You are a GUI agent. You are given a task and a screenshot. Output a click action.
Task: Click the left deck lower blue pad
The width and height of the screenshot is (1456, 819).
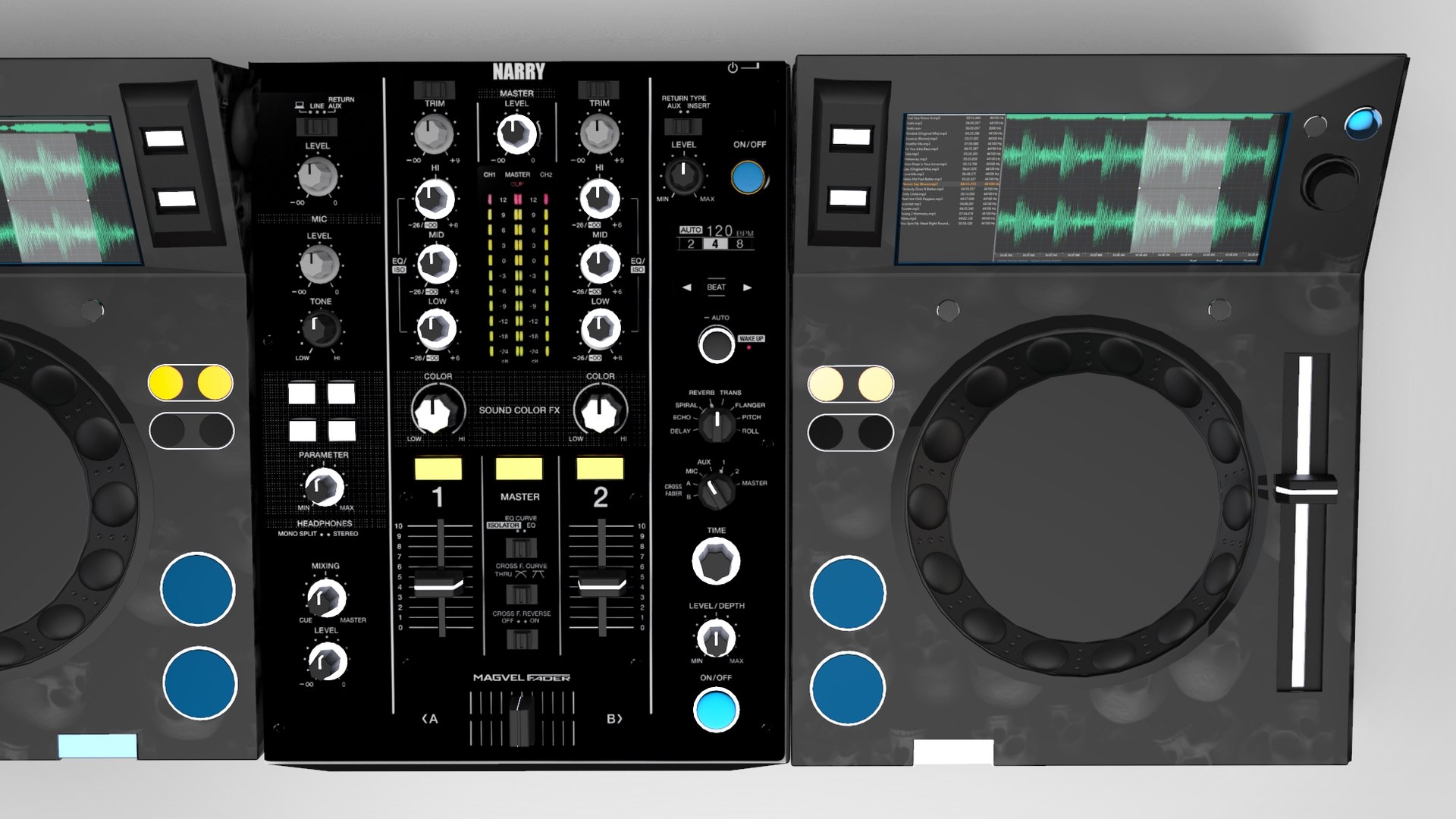[200, 683]
